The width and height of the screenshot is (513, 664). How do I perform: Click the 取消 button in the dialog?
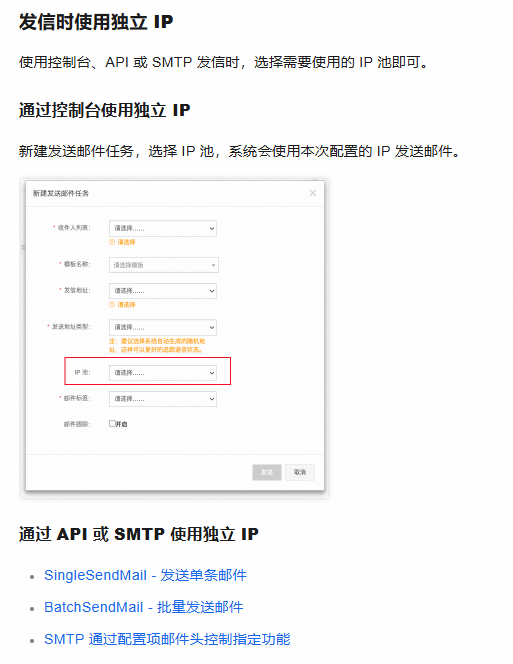pyautogui.click(x=300, y=472)
